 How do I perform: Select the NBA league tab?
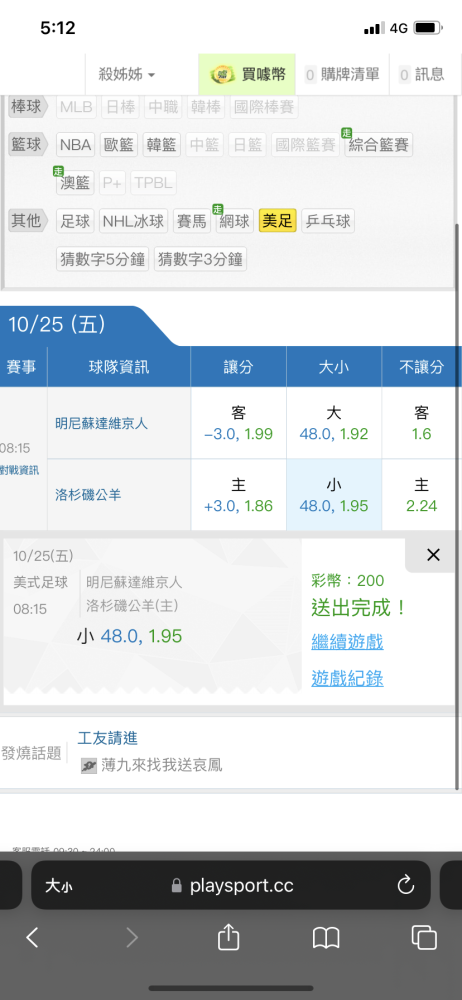[76, 145]
